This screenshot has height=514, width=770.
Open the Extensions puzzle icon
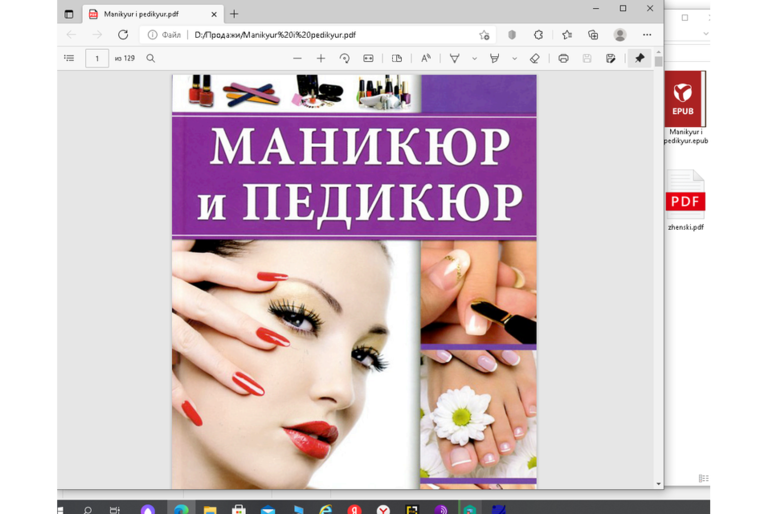pyautogui.click(x=539, y=35)
